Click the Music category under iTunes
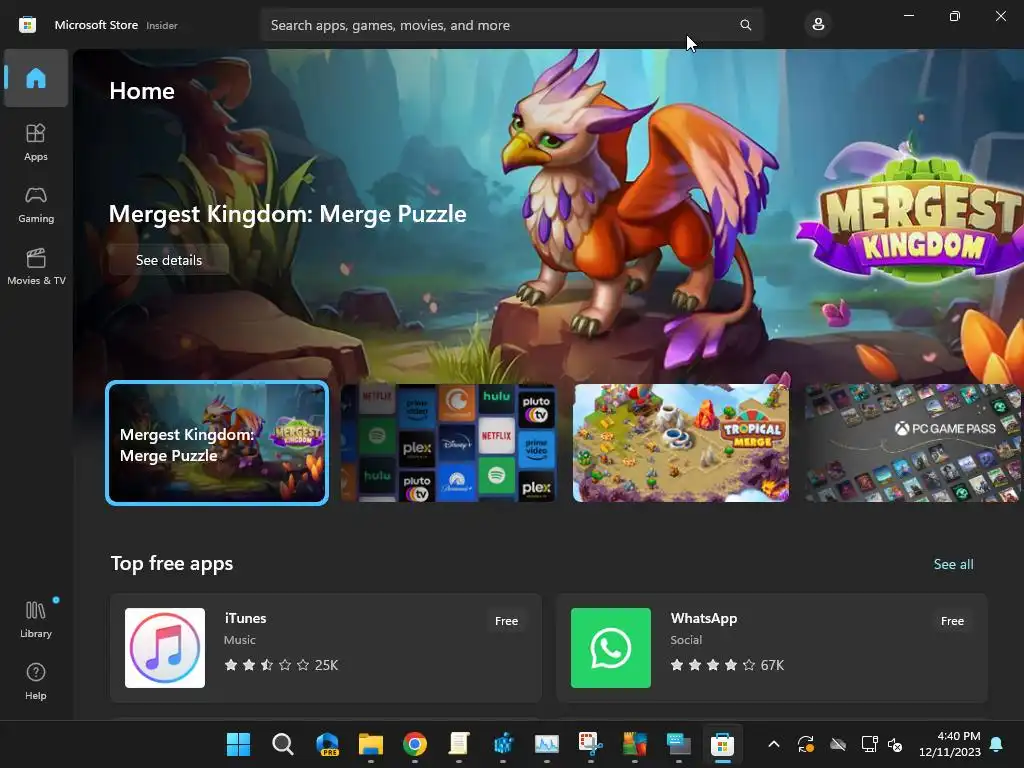The image size is (1024, 768). [x=240, y=640]
